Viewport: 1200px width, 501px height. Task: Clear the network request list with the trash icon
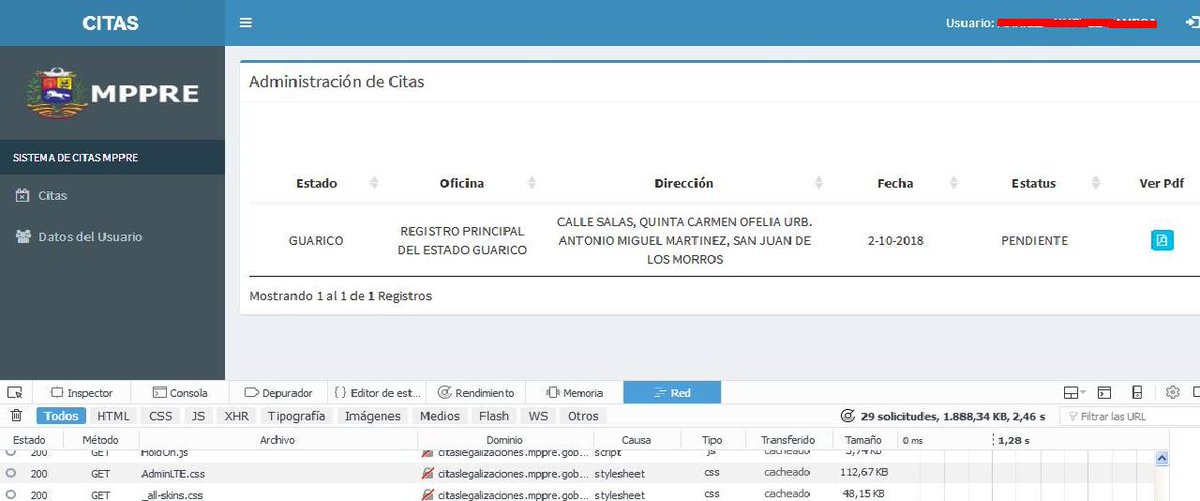(16, 416)
